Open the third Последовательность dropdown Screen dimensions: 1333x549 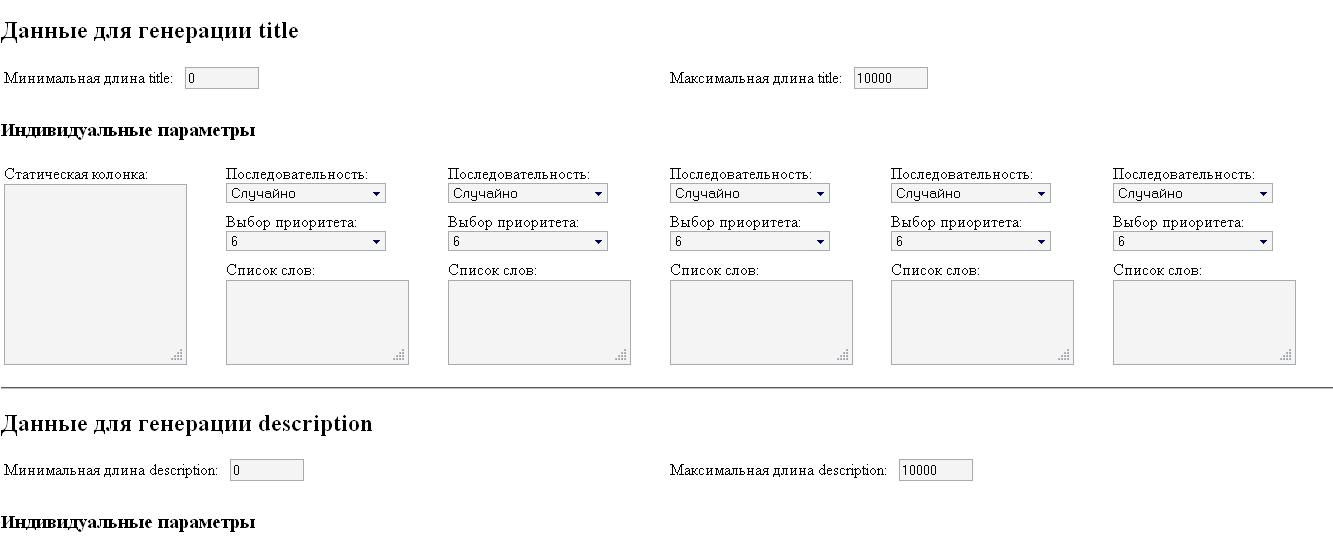[749, 194]
